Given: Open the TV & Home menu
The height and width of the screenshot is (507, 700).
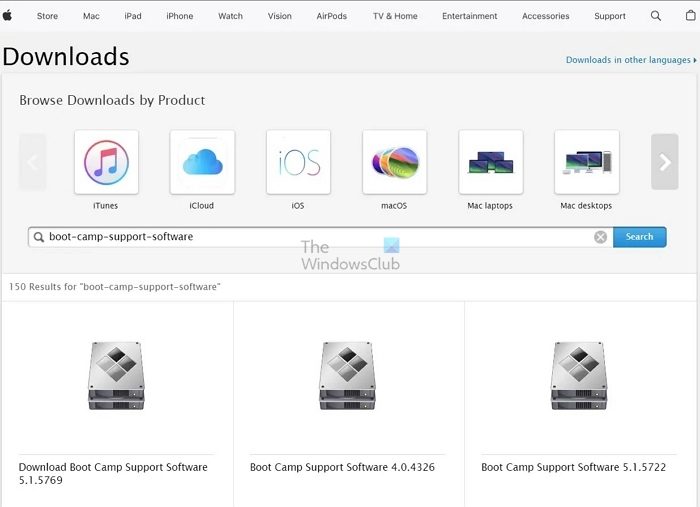Looking at the screenshot, I should pyautogui.click(x=395, y=16).
